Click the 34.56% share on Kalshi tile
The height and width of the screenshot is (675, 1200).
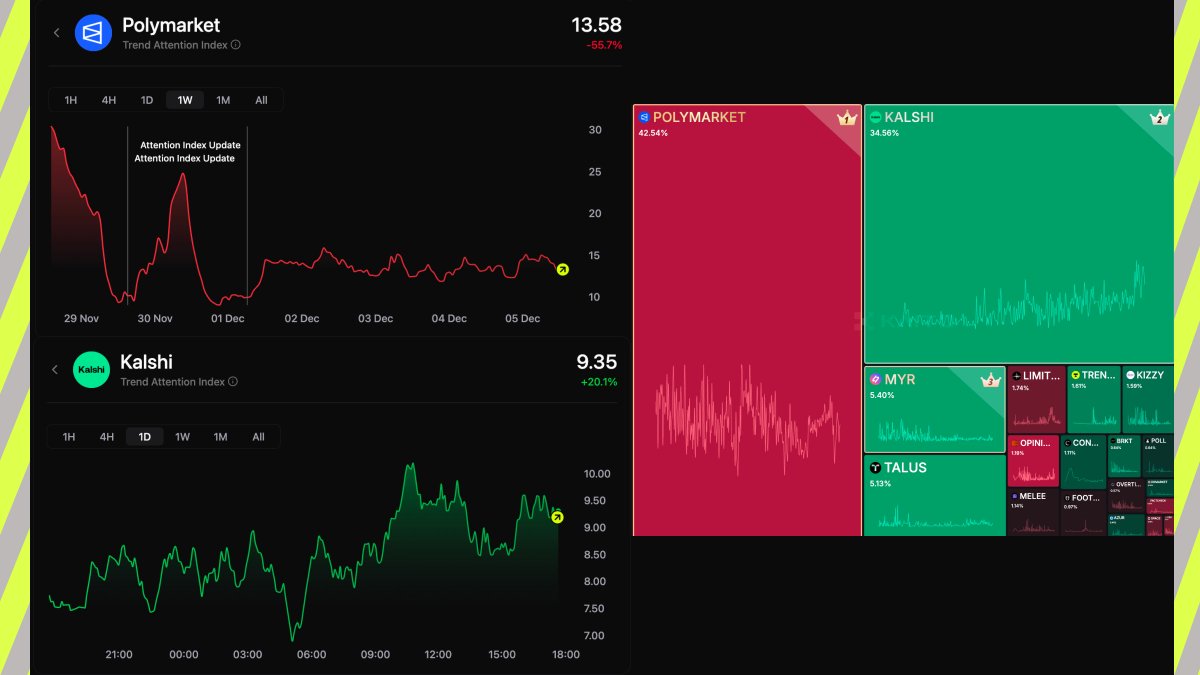click(x=885, y=133)
